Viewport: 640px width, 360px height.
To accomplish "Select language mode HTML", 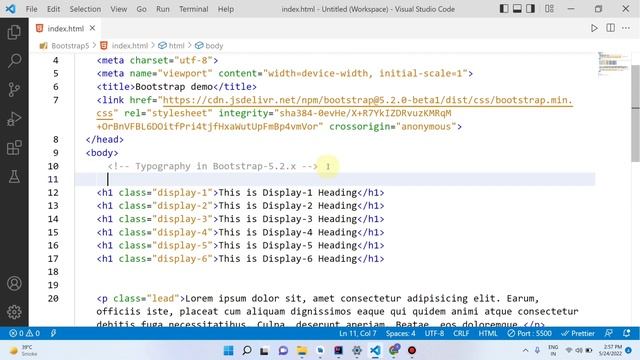I will (488, 333).
